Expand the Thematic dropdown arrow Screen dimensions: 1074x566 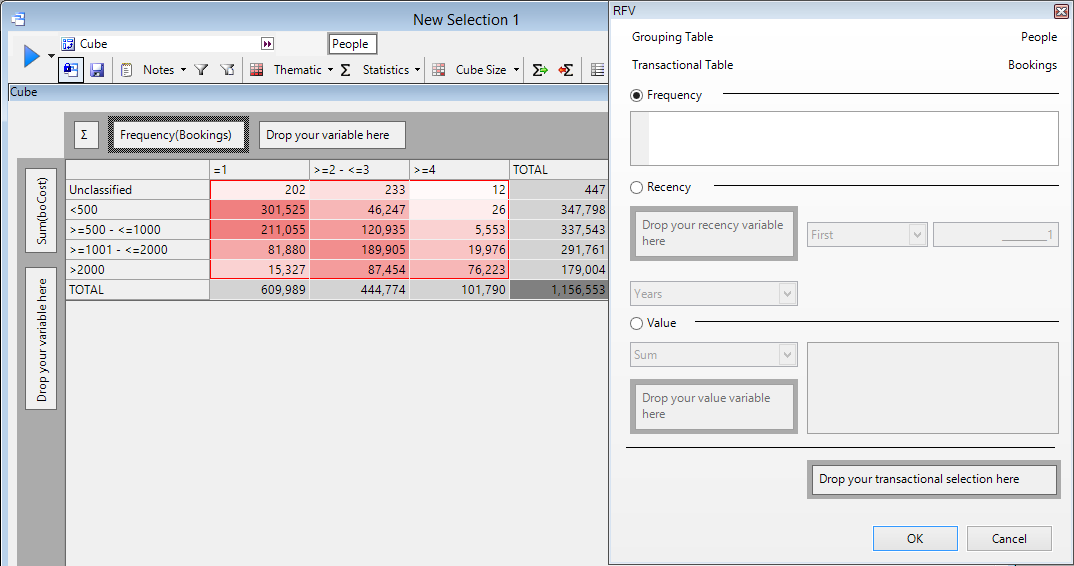330,70
